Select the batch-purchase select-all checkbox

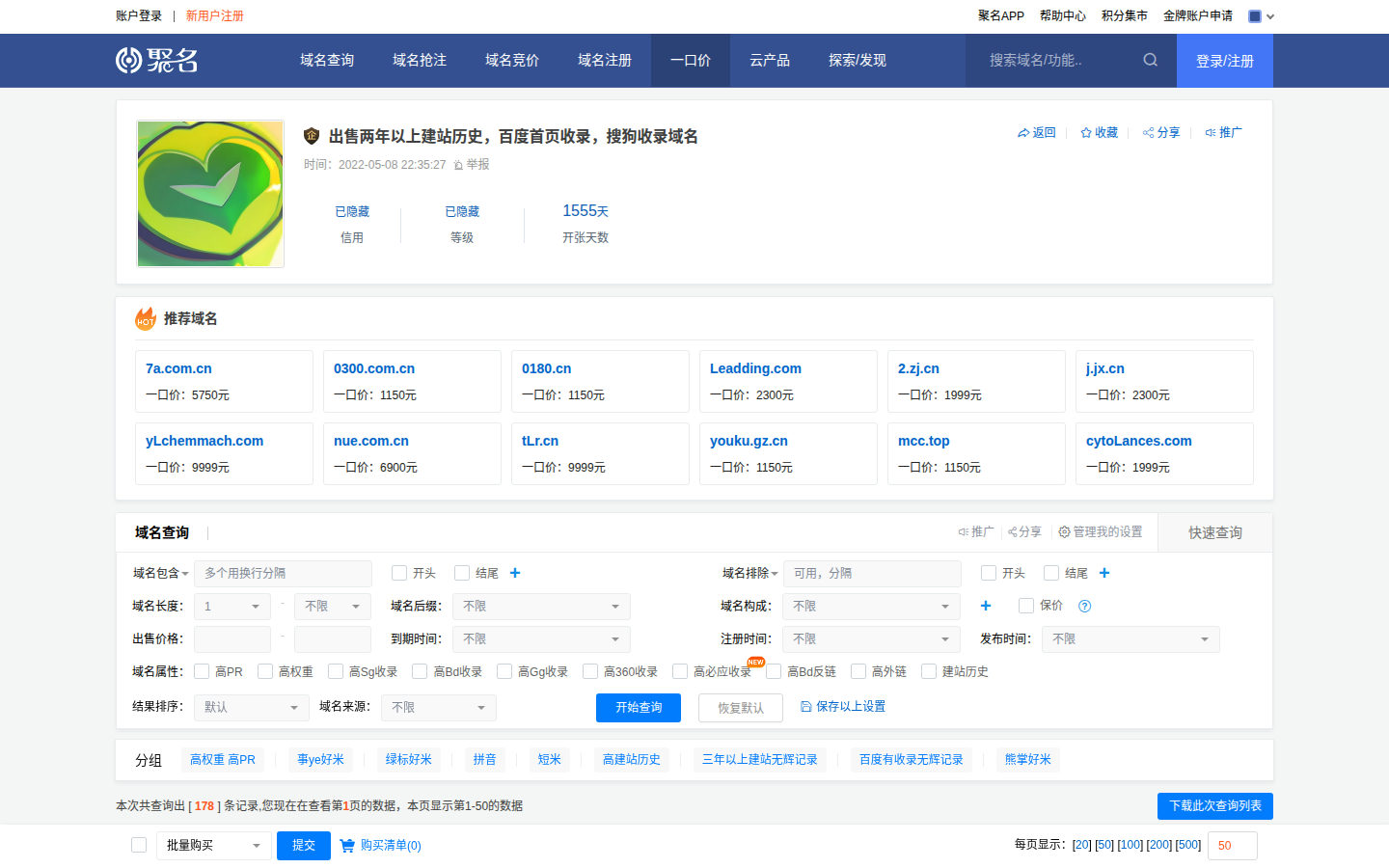(139, 845)
